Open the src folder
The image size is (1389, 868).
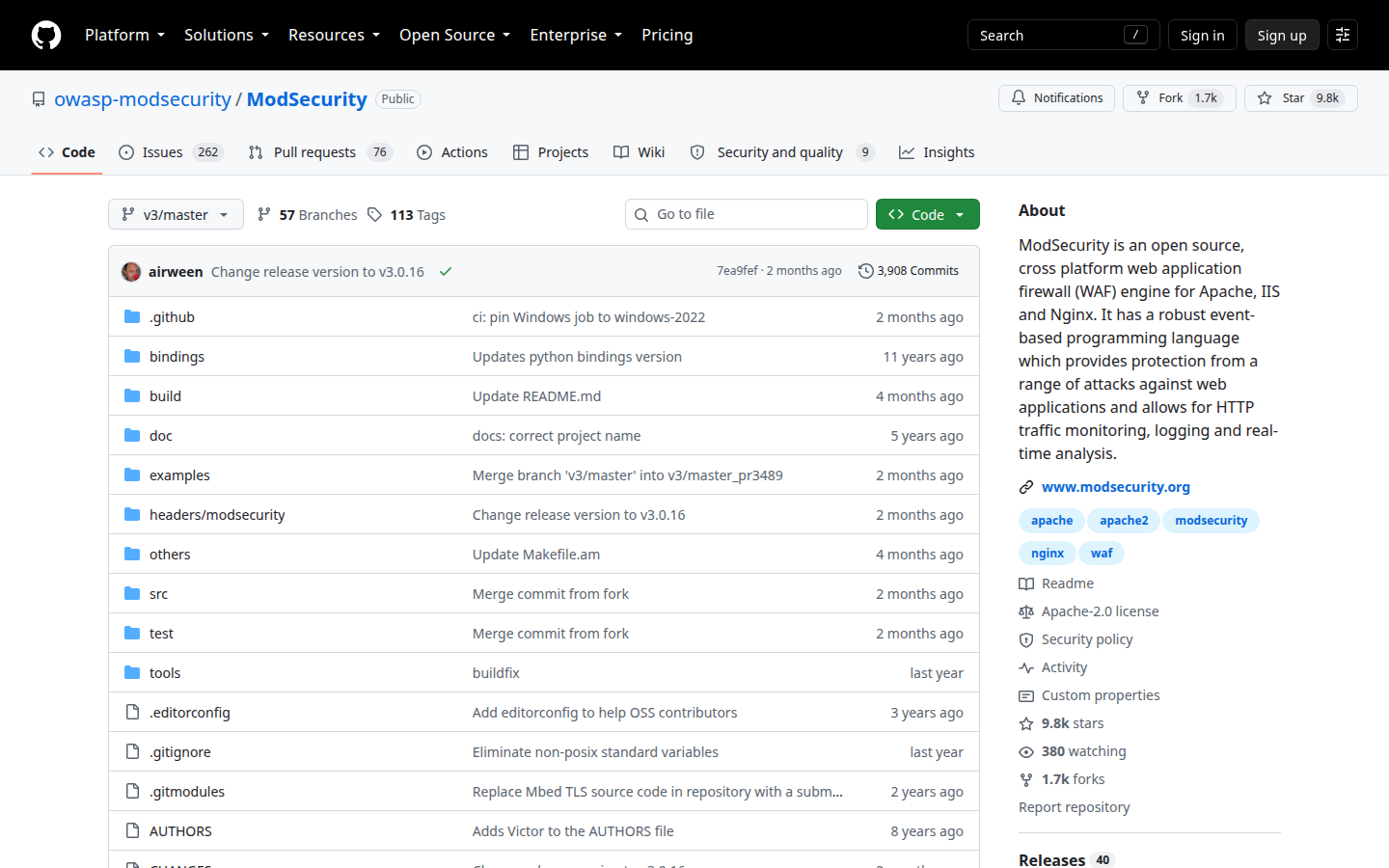pos(158,594)
